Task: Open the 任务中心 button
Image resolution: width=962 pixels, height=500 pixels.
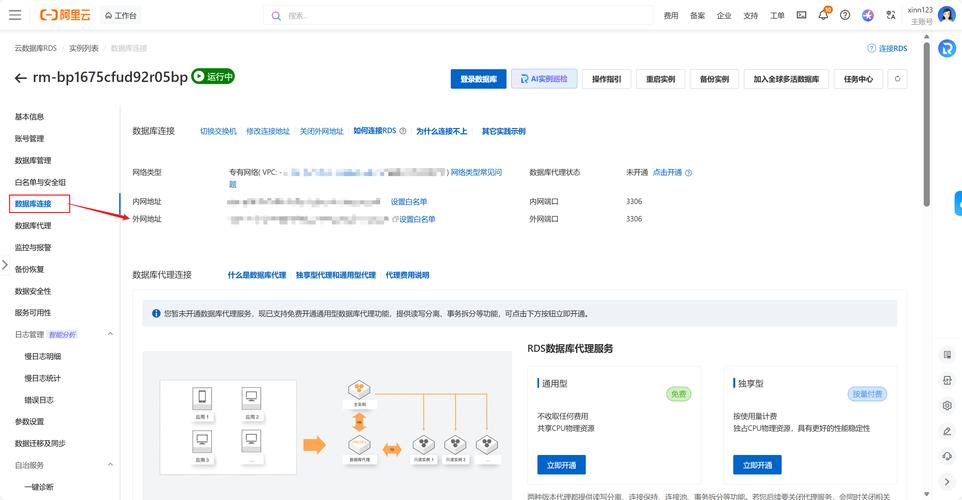Action: [858, 79]
